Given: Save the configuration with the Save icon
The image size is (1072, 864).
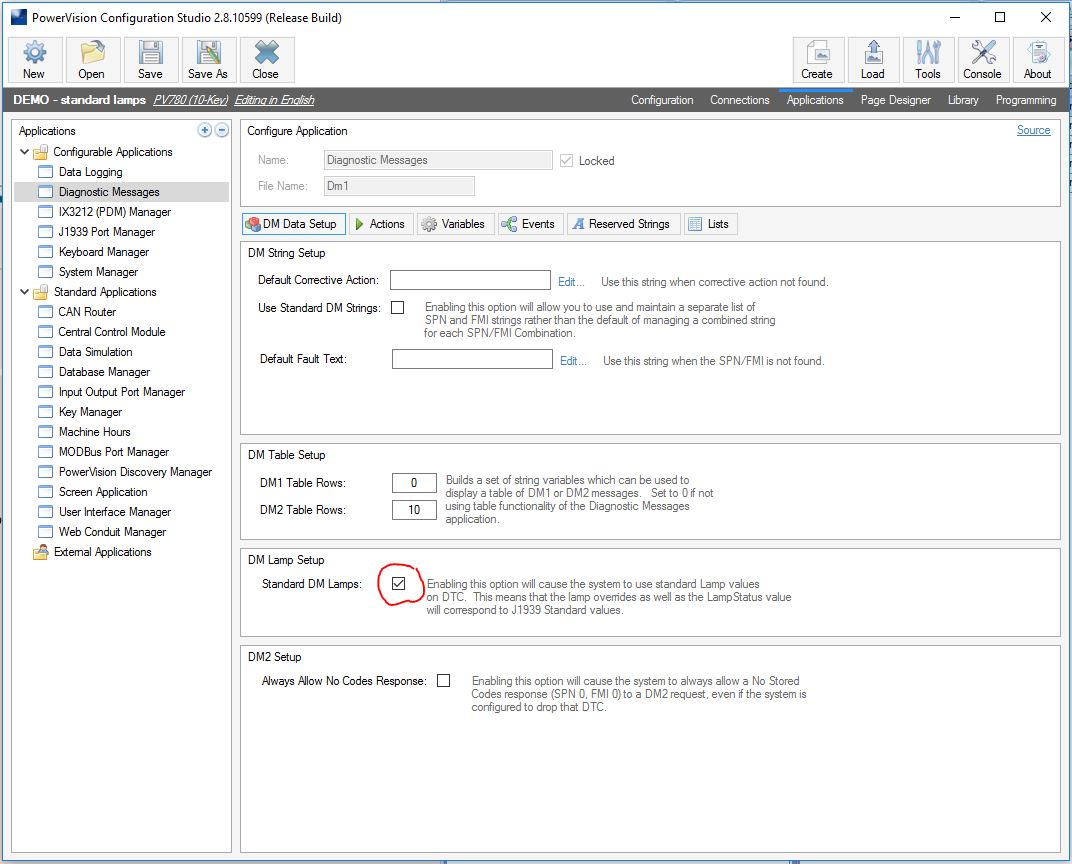Looking at the screenshot, I should point(150,53).
